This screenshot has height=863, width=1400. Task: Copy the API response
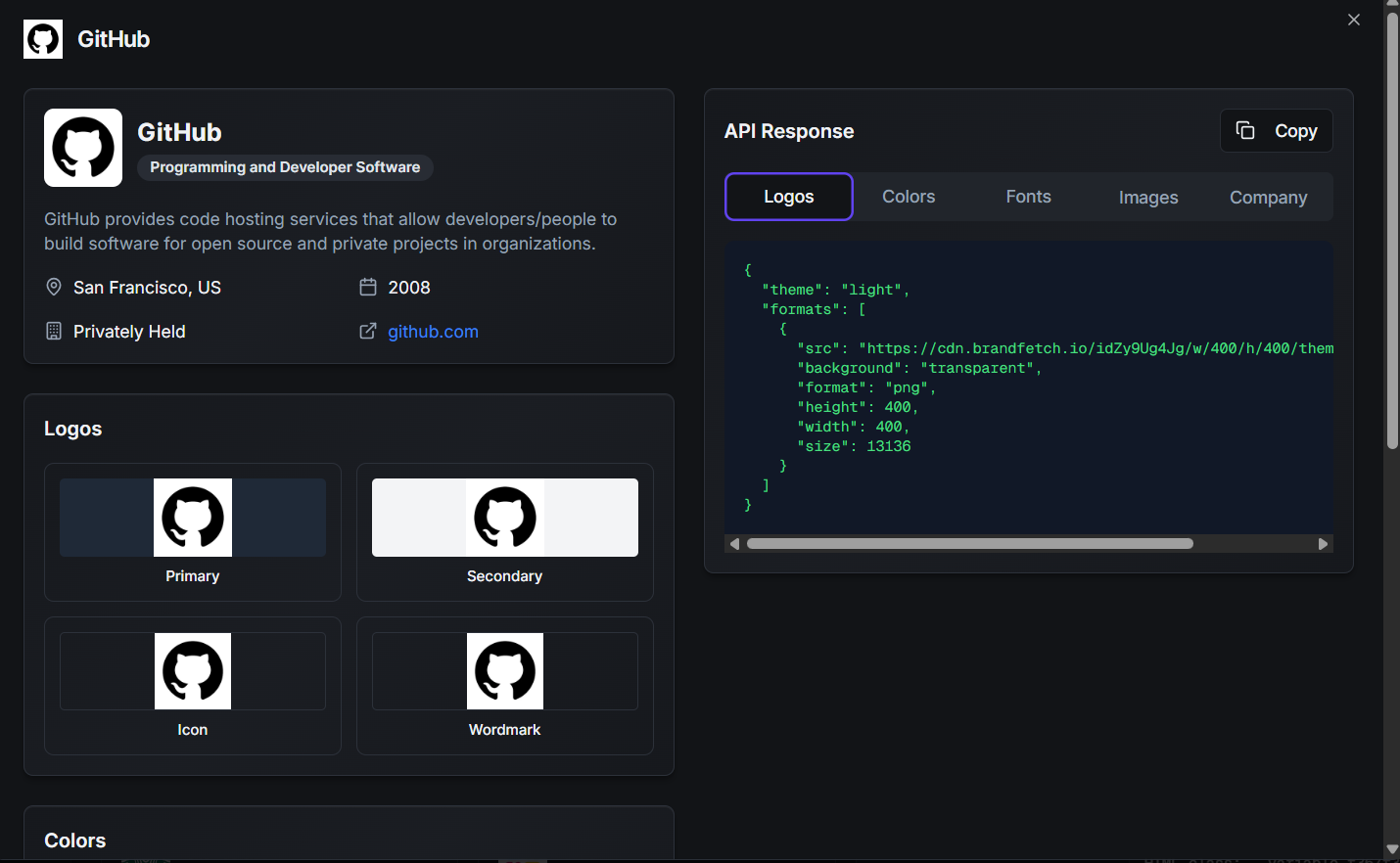click(1277, 131)
